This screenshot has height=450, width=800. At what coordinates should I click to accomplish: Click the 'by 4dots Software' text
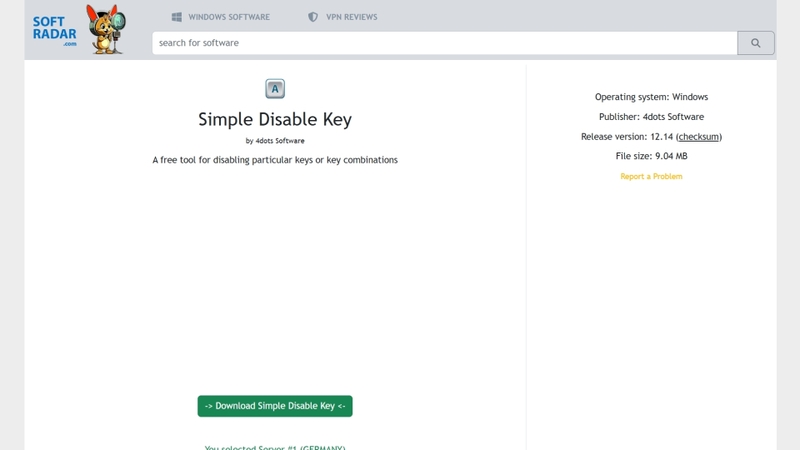coord(275,141)
